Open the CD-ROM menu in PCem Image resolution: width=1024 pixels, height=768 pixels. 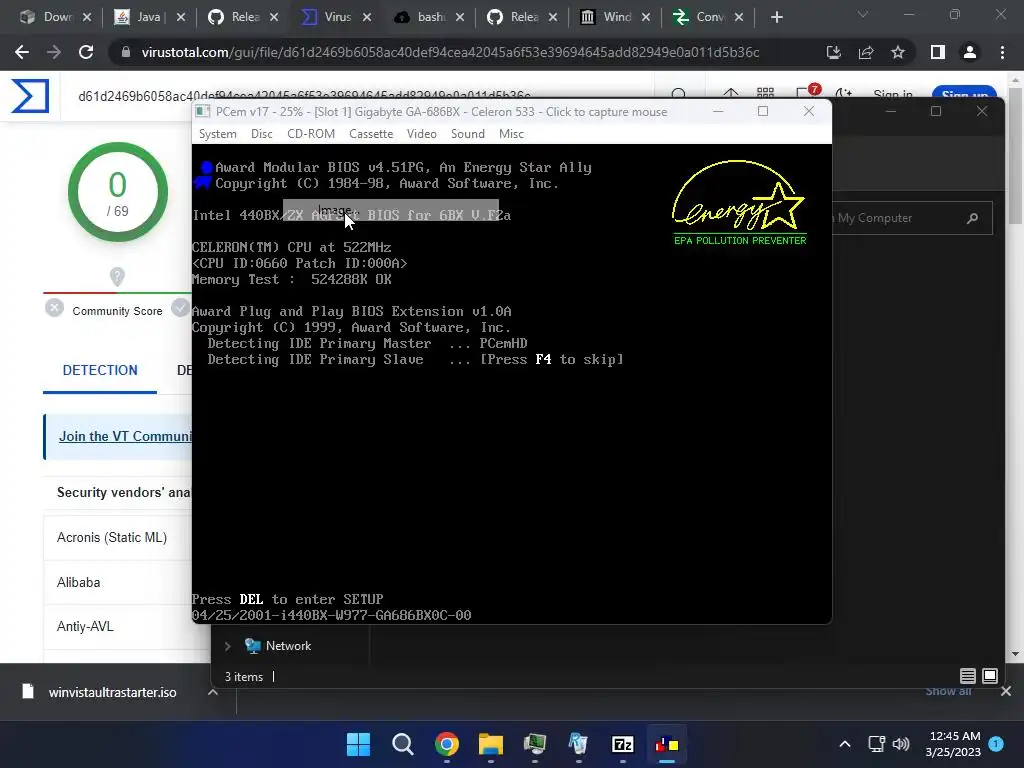pos(311,134)
